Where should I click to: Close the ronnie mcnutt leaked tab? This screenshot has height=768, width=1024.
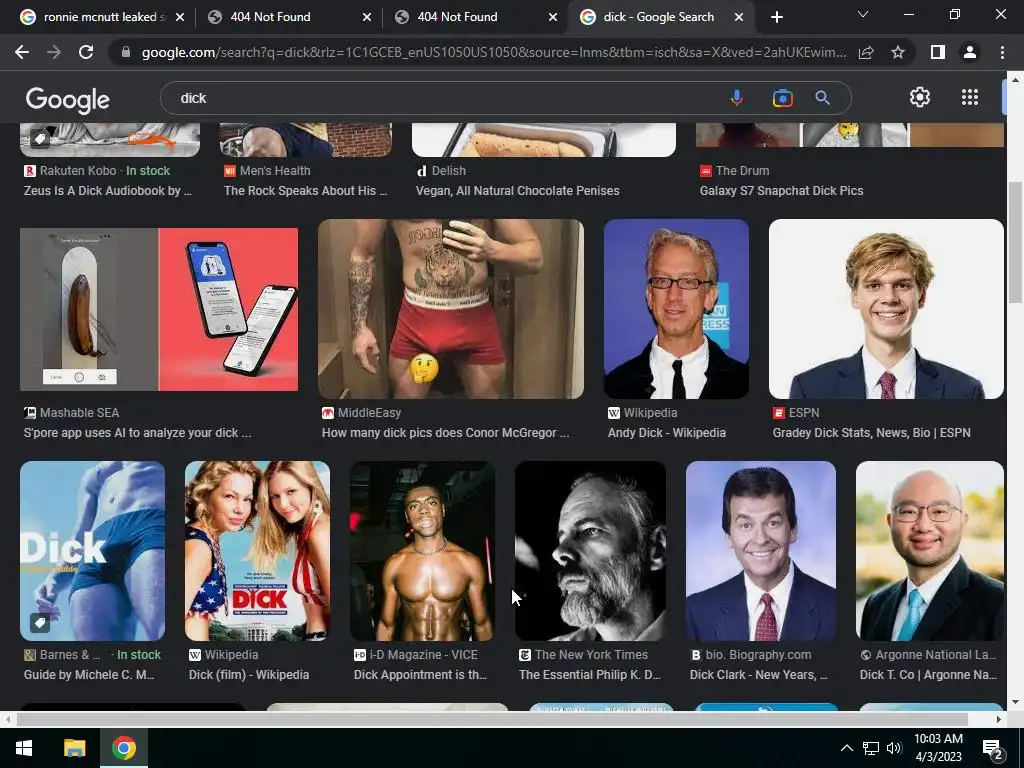[x=180, y=17]
